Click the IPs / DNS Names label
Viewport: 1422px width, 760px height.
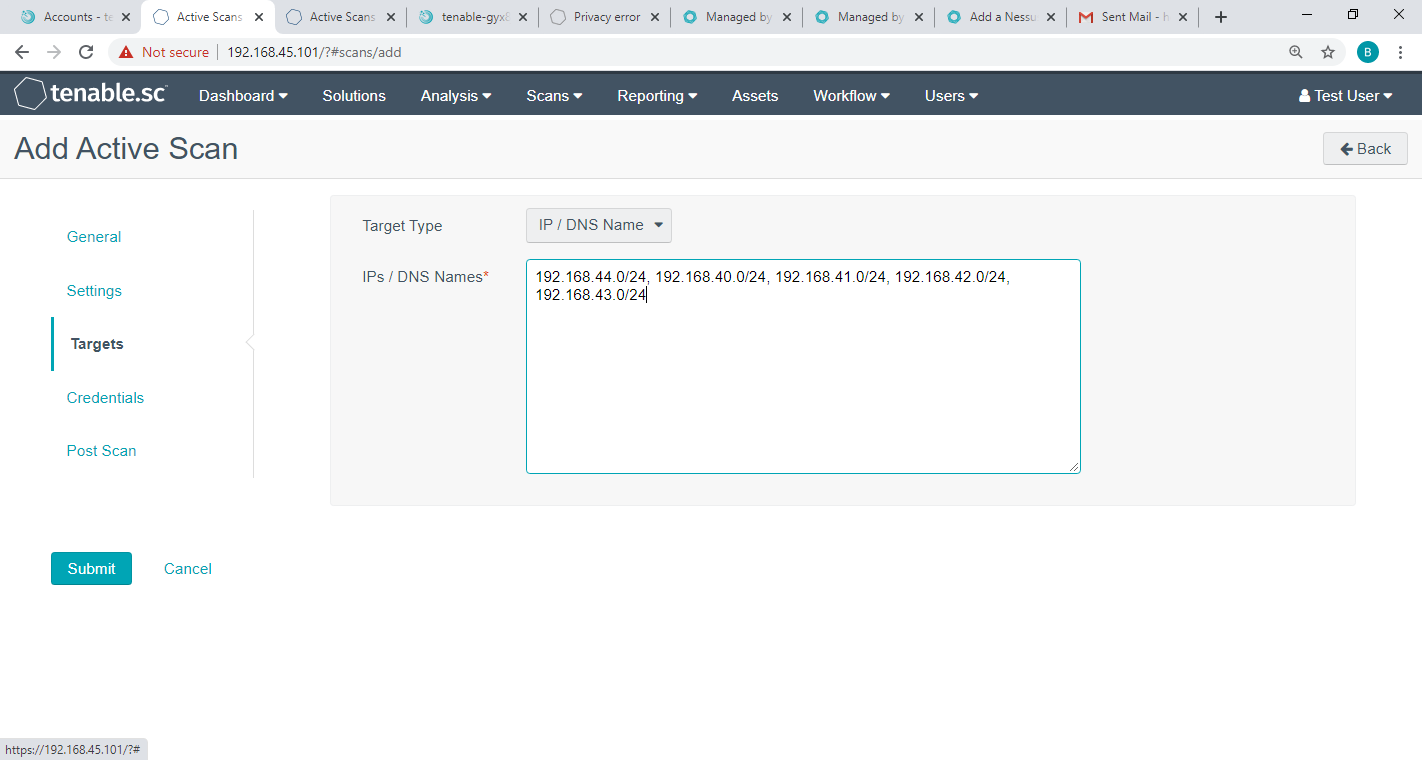tap(425, 277)
